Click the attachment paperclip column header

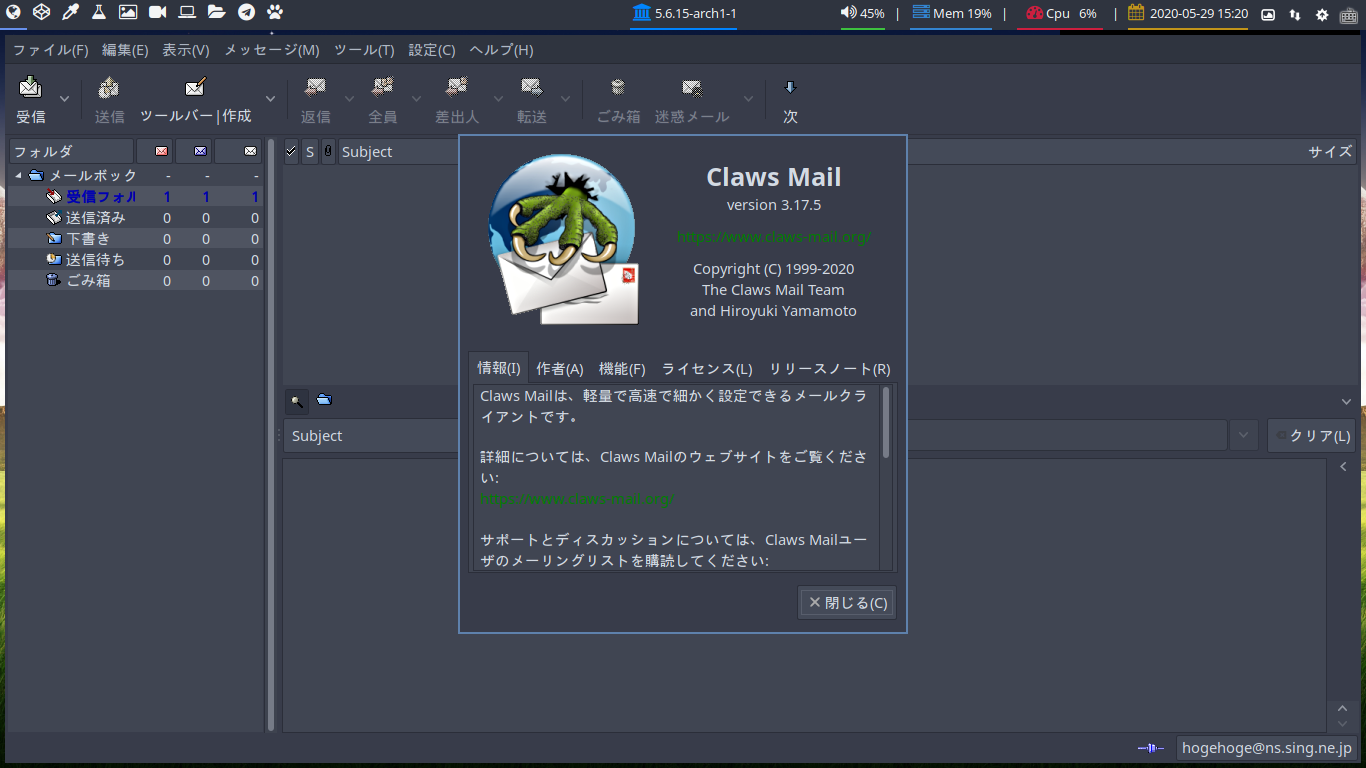tap(328, 151)
